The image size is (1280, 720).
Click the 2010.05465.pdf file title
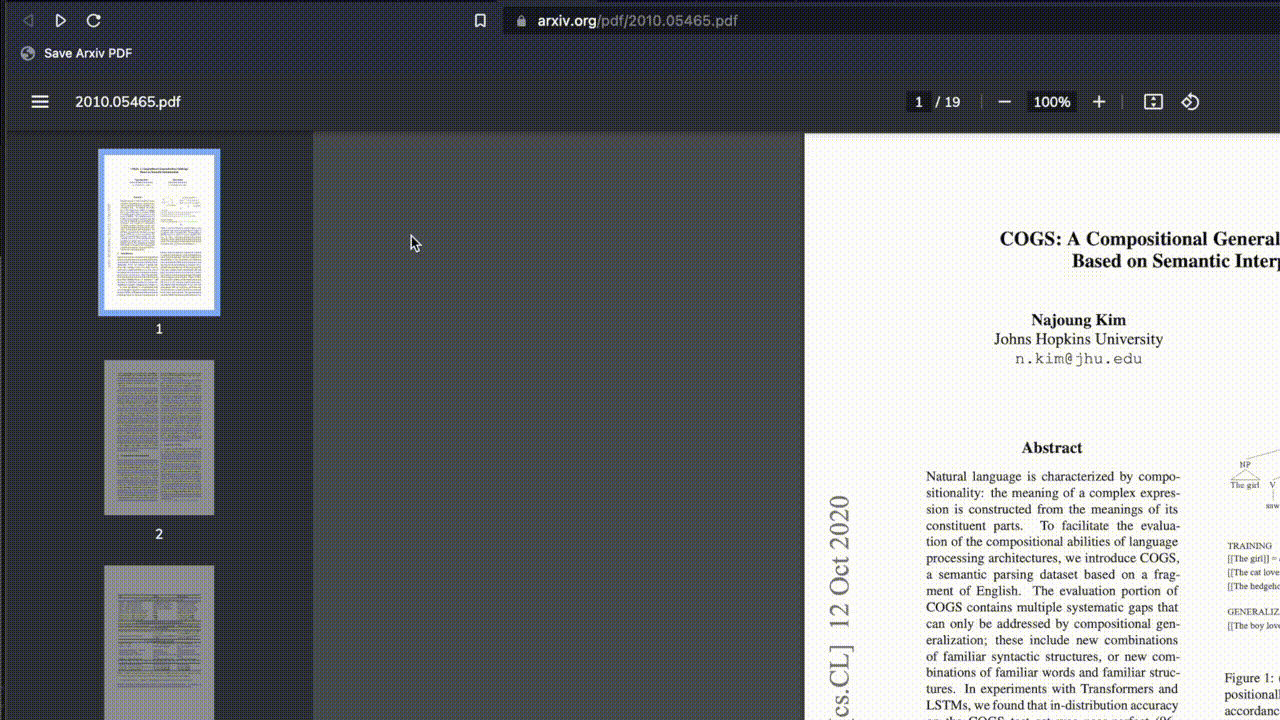128,102
